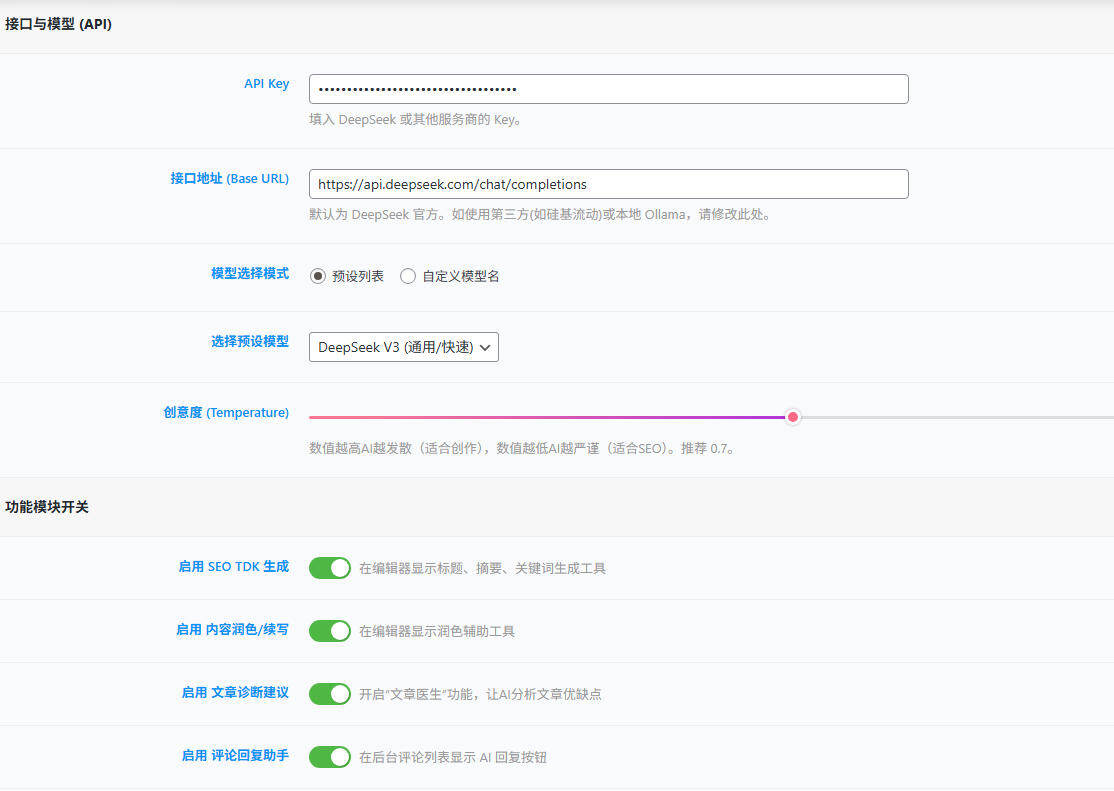Toggle off the 评论回复助手 switch
Viewport: 1114px width, 791px height.
[x=329, y=756]
